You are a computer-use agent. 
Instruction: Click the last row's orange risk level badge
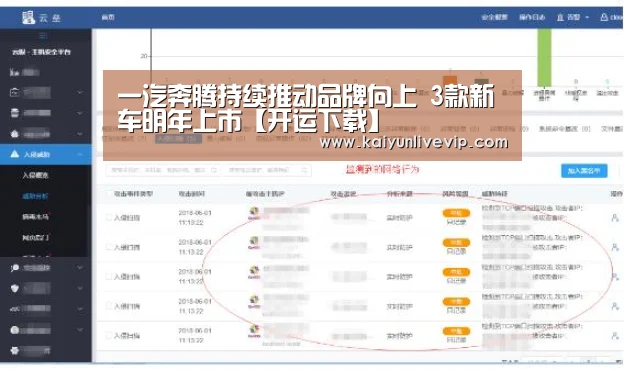click(456, 331)
